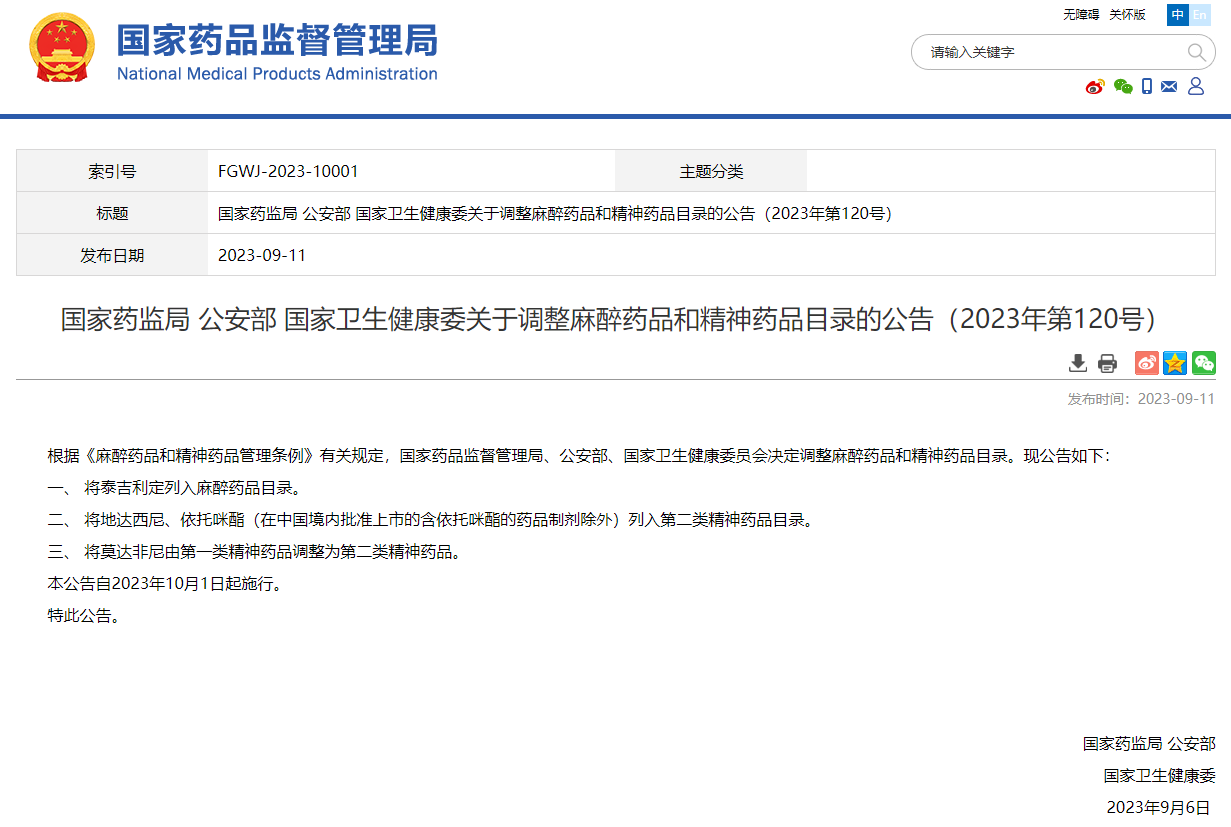
Task: Select the Chinese language option 中
Action: pyautogui.click(x=1177, y=15)
